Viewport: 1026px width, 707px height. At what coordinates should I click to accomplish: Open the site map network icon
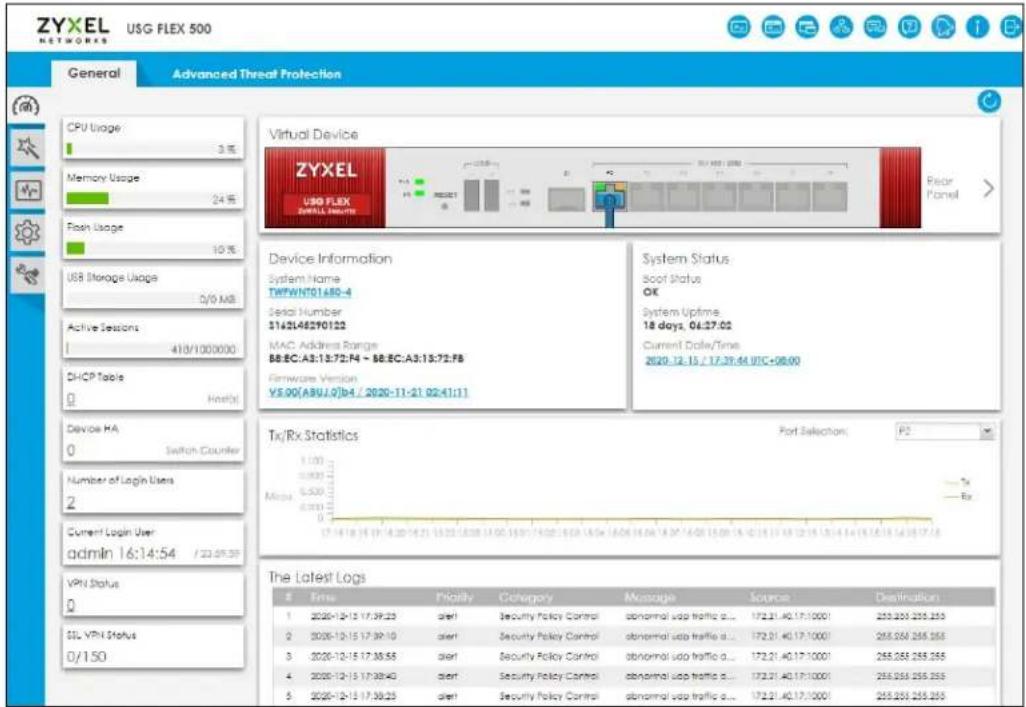tap(841, 27)
